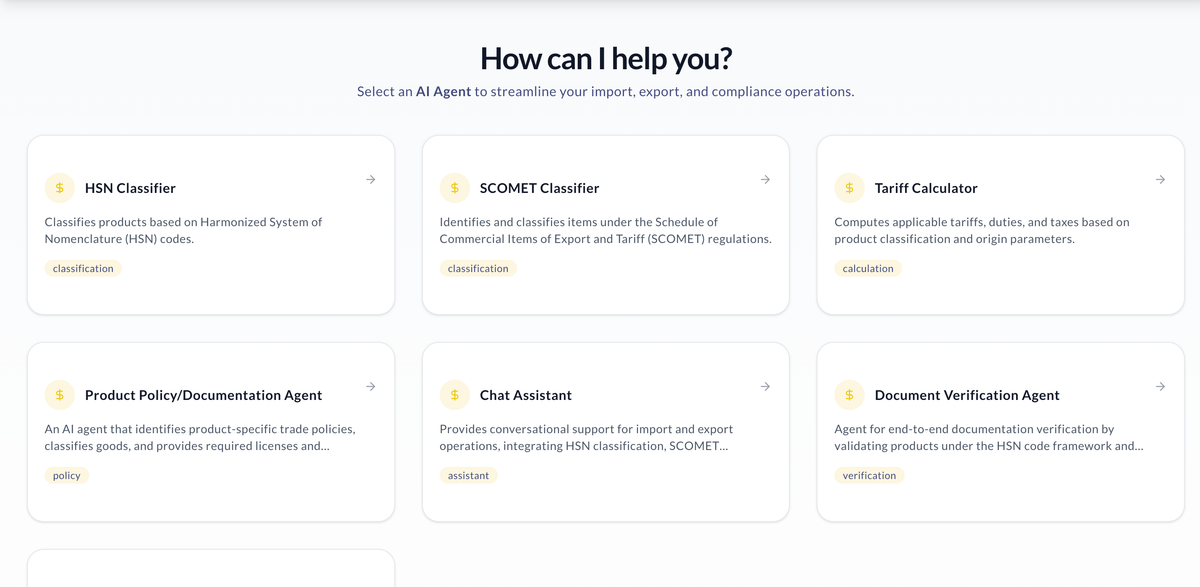Select the Tariff Calculator title text
This screenshot has width=1200, height=587.
point(926,188)
